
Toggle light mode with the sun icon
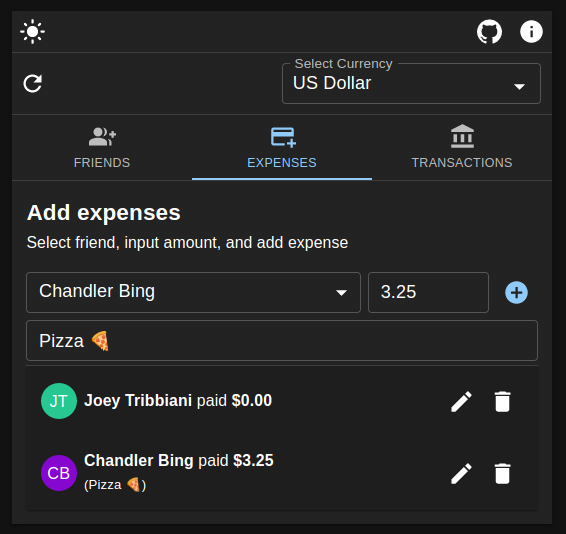[32, 31]
